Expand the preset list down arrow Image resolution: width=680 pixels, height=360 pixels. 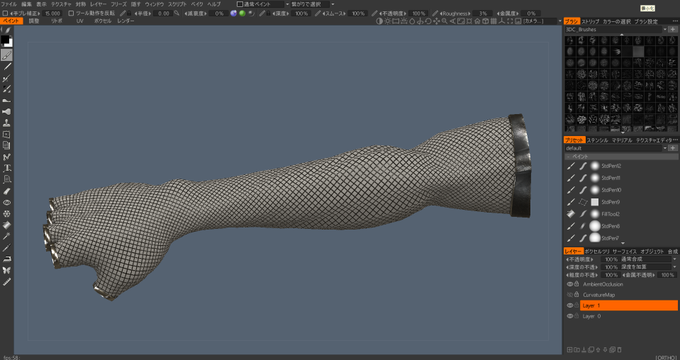pos(623,243)
